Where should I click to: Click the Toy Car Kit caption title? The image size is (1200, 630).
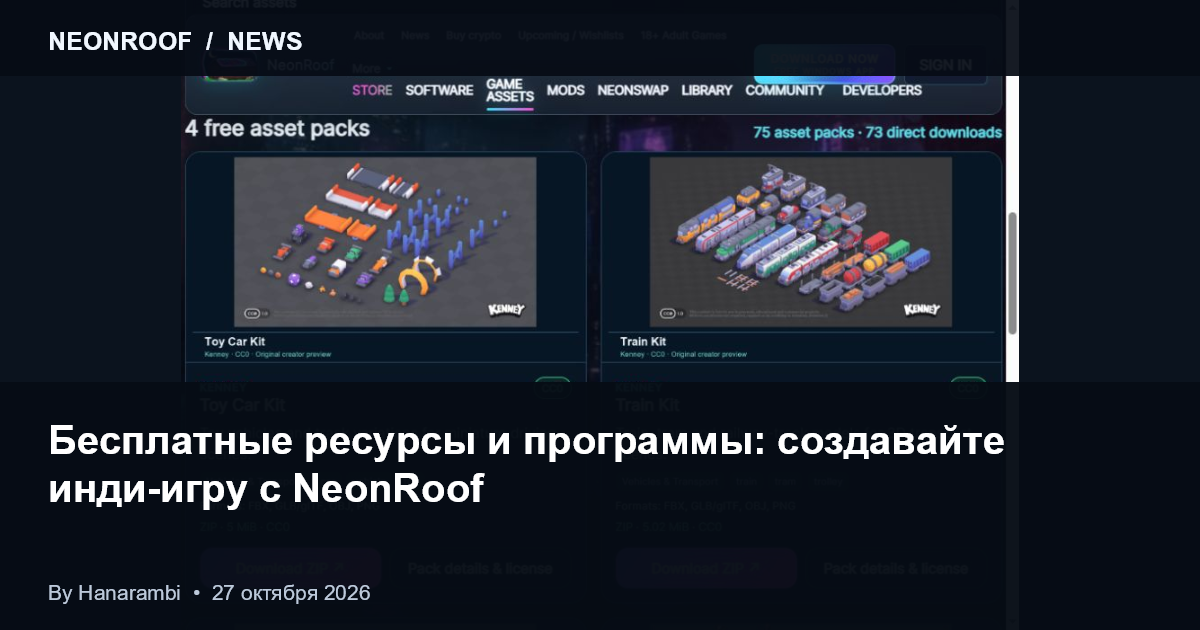pyautogui.click(x=234, y=342)
